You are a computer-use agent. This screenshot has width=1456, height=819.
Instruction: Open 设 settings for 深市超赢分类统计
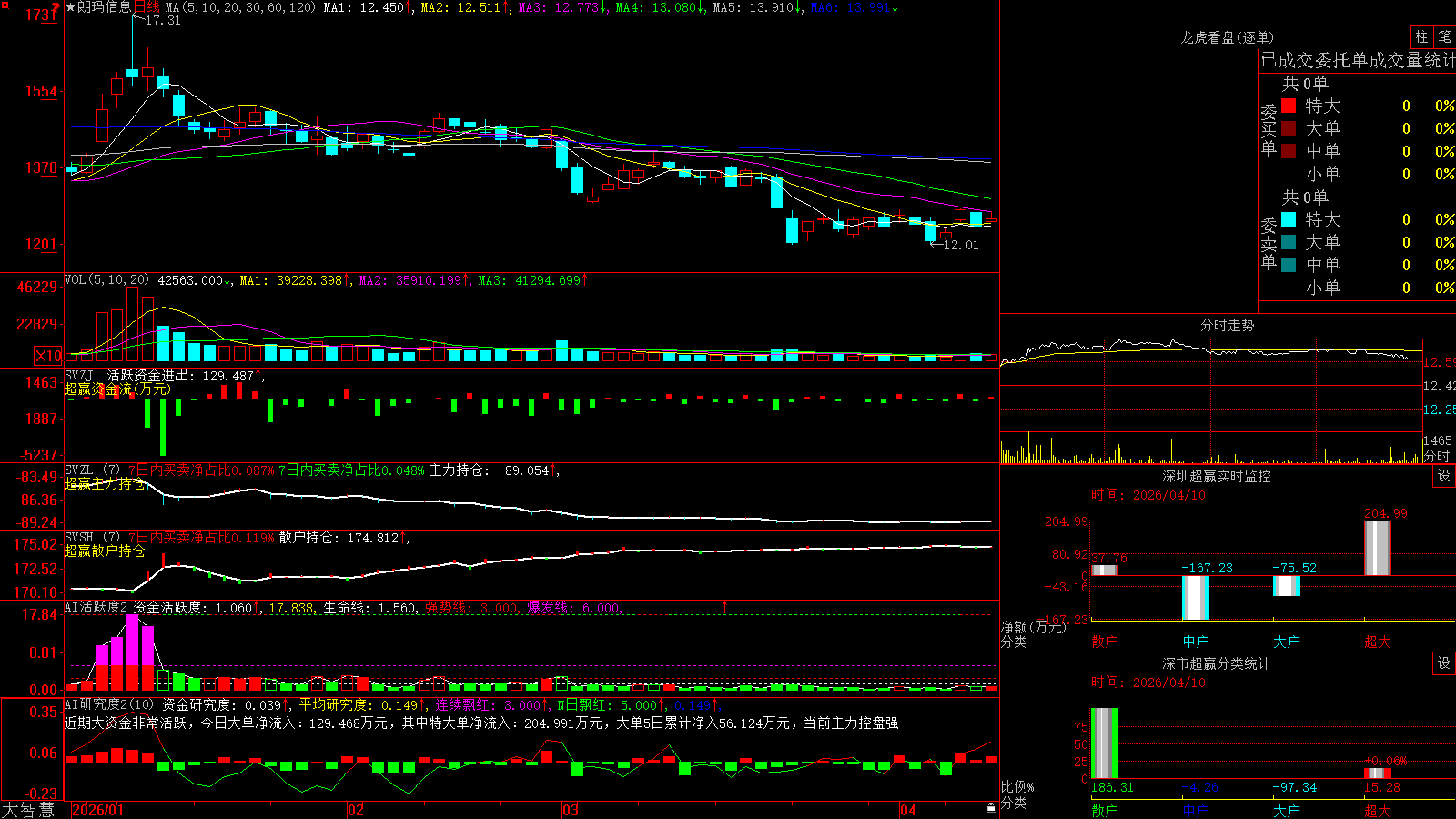tap(1444, 663)
